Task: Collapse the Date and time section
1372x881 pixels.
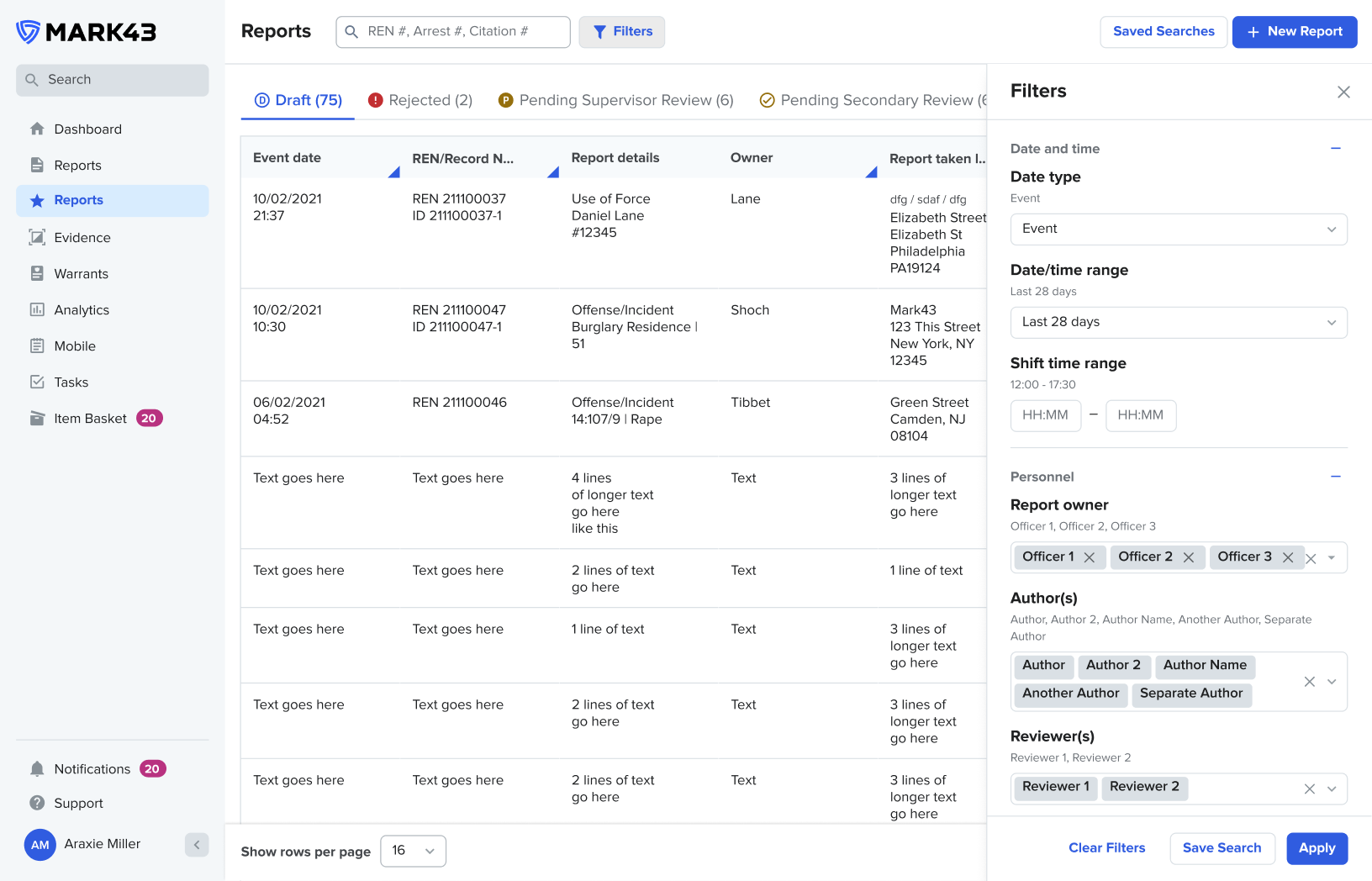Action: point(1336,149)
